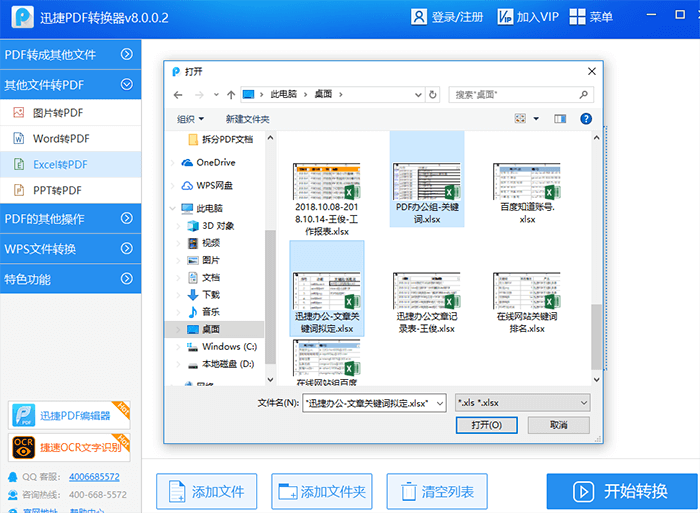Image resolution: width=700 pixels, height=513 pixels.
Task: Click the 添加文件 button
Action: (207, 492)
